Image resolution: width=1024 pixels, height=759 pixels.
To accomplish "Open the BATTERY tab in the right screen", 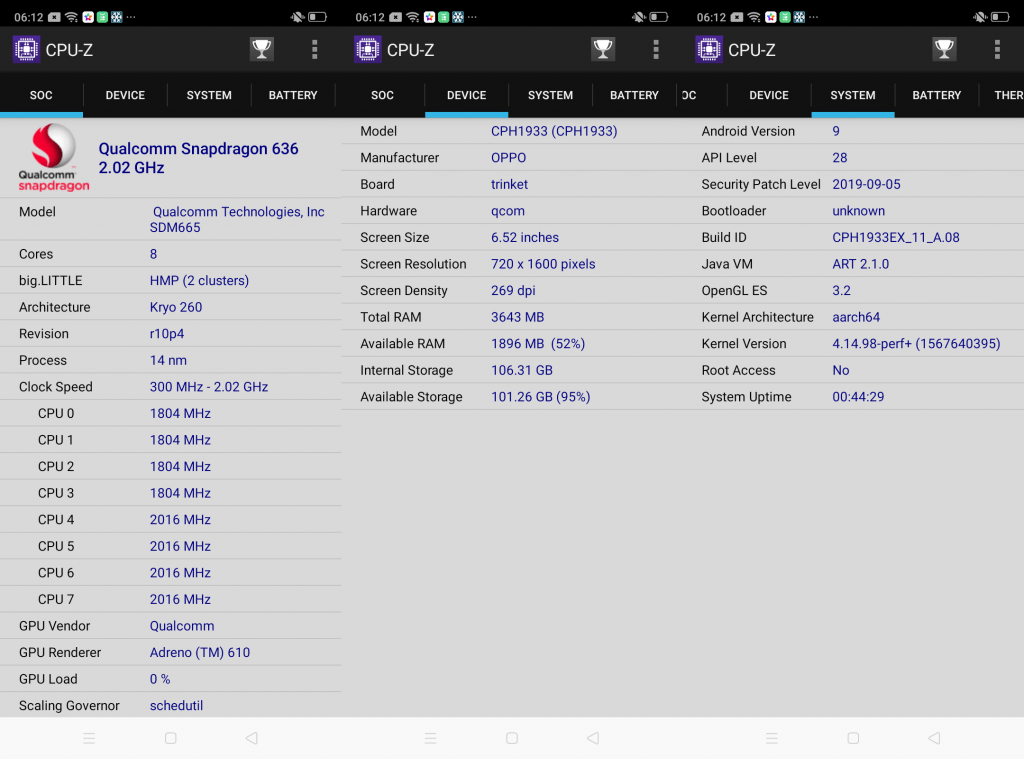I will pyautogui.click(x=936, y=95).
